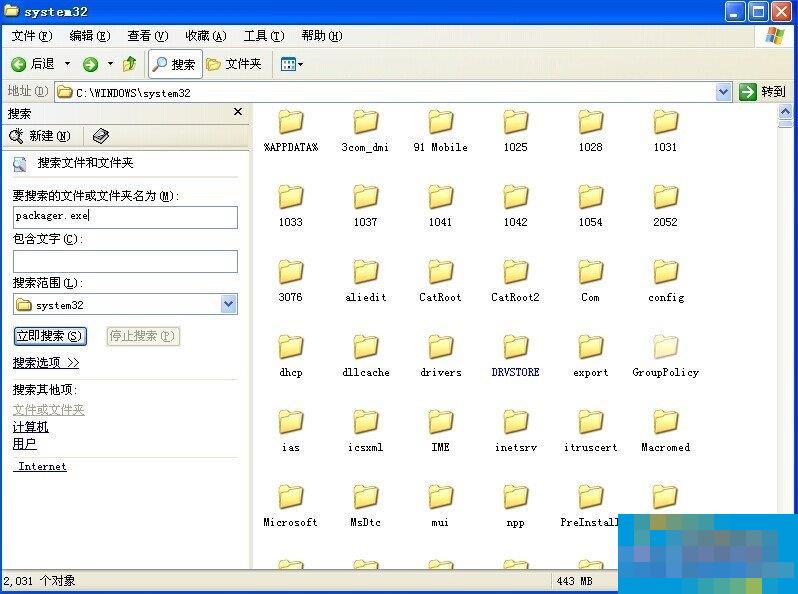This screenshot has width=798, height=594.
Task: Open the 编辑 menu
Action: click(x=90, y=36)
